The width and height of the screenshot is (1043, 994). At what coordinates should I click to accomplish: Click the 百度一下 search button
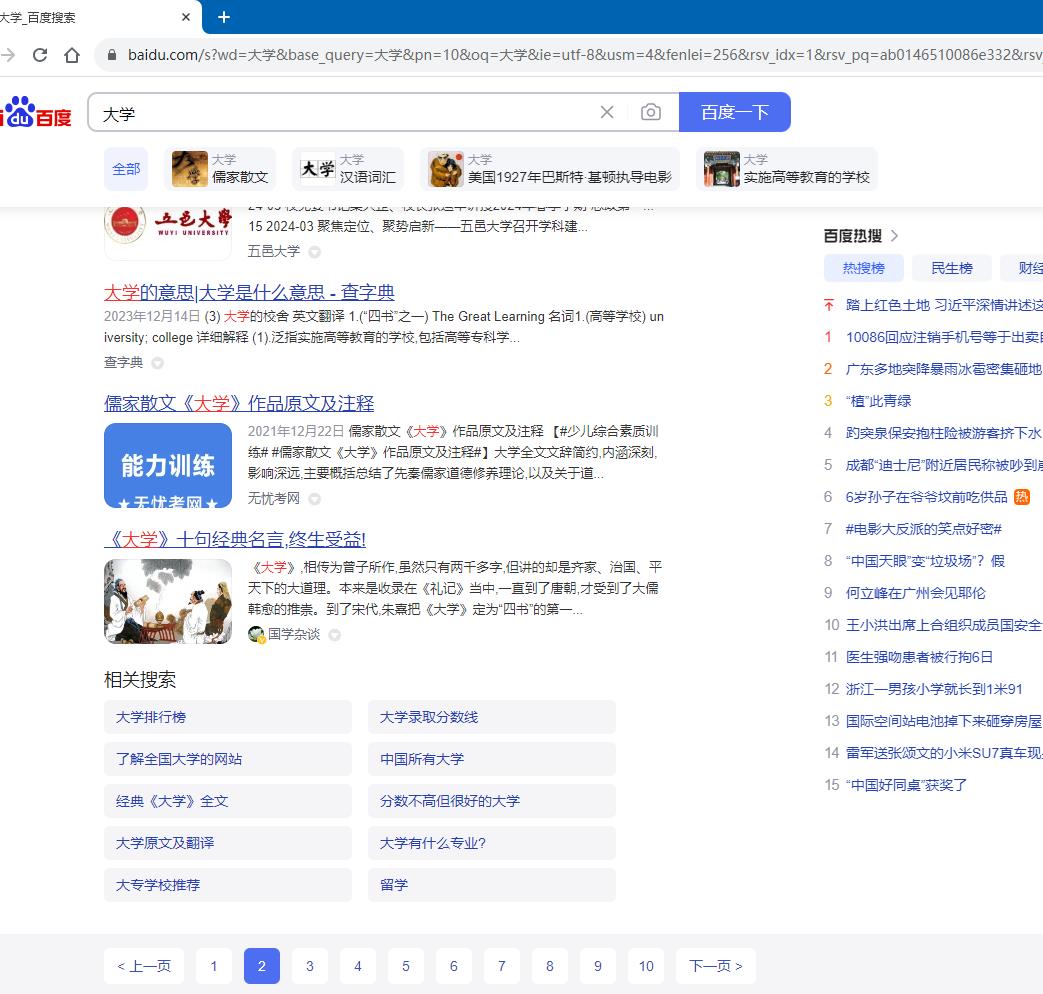[734, 112]
